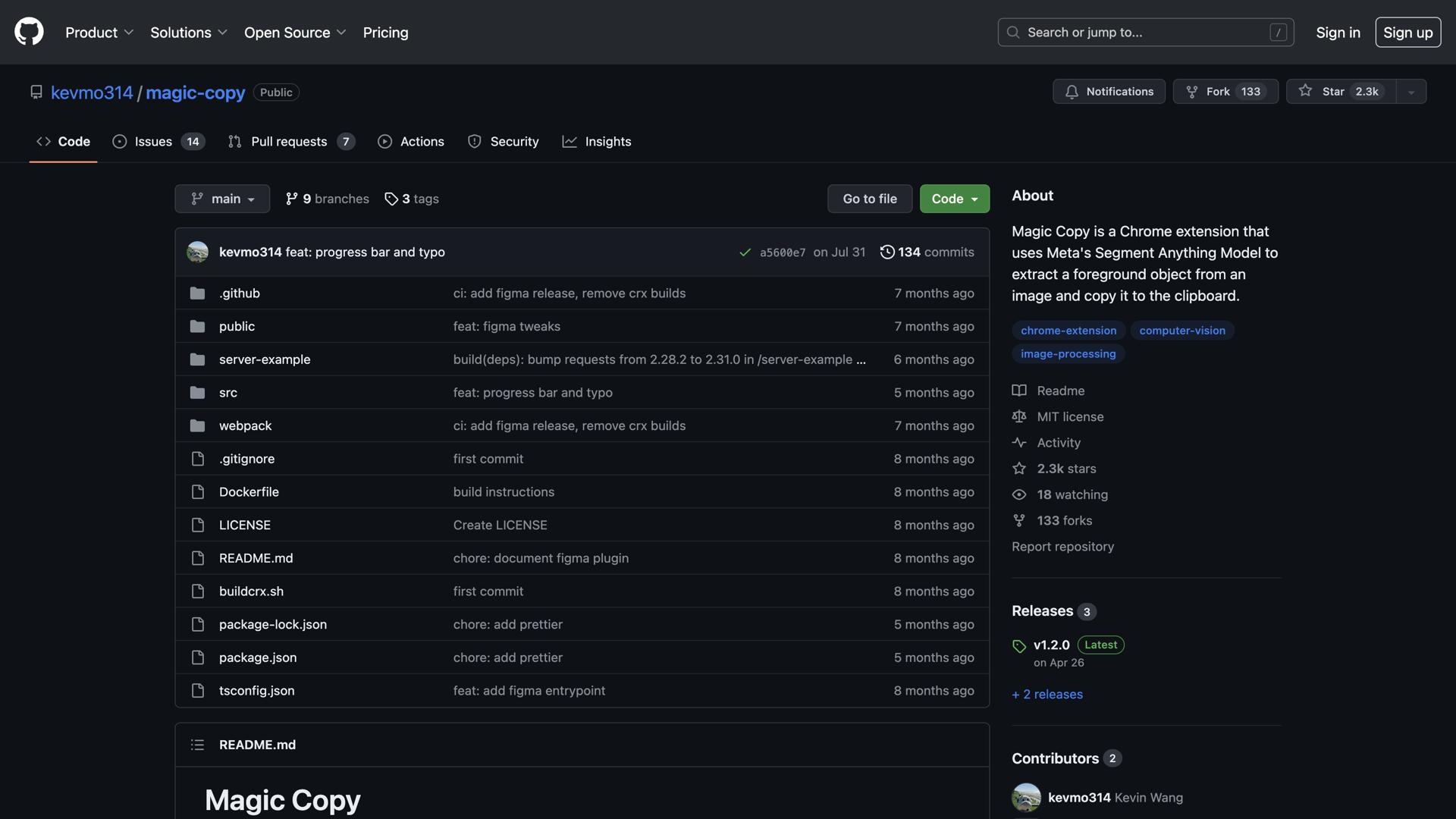Click the GitHub logo in the header
The width and height of the screenshot is (1456, 819).
pos(29,33)
